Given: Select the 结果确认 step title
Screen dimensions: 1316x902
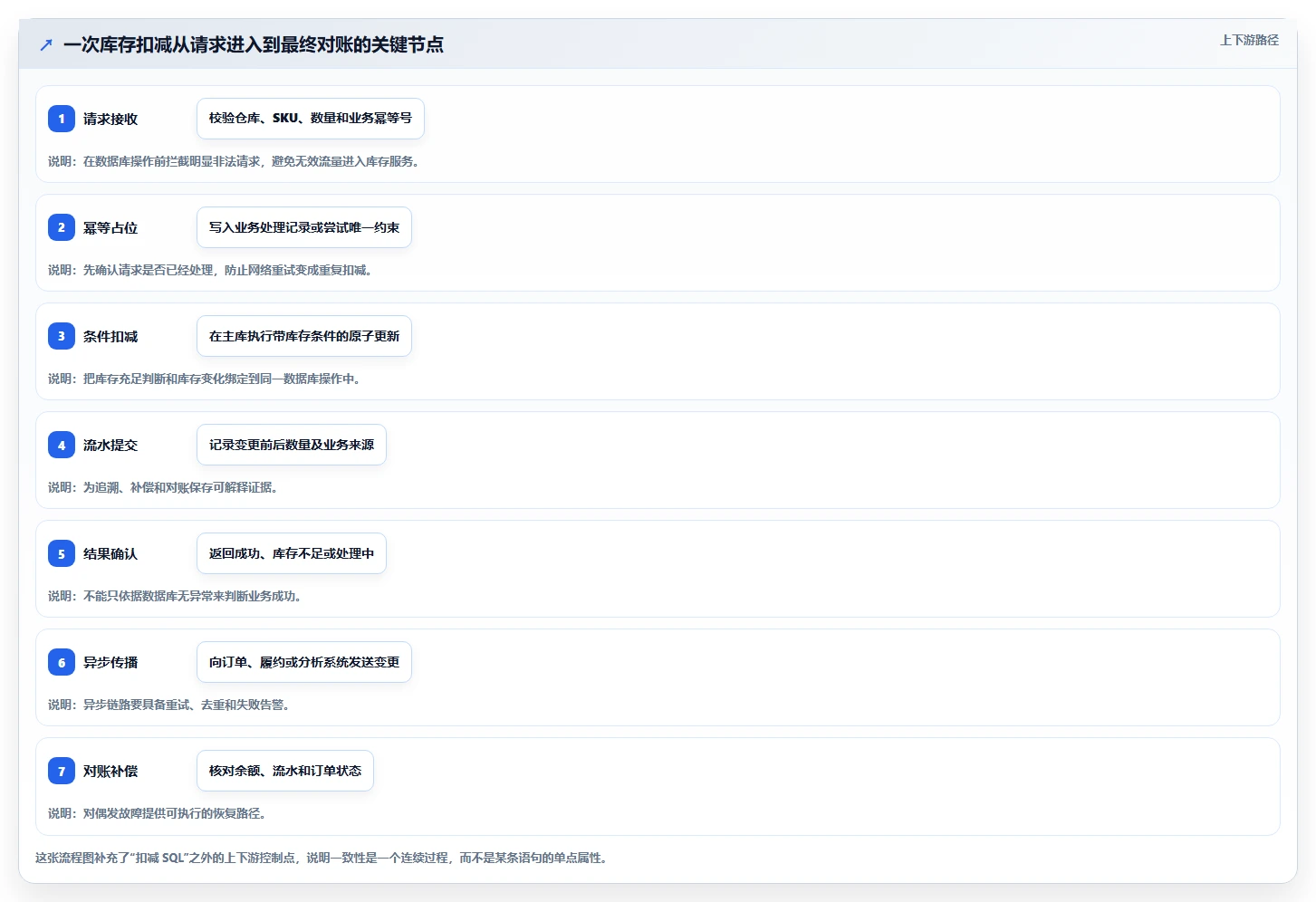Looking at the screenshot, I should click(x=110, y=553).
